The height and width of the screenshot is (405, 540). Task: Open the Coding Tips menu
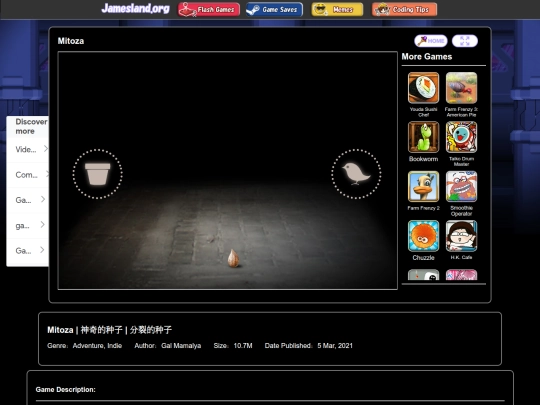click(404, 10)
